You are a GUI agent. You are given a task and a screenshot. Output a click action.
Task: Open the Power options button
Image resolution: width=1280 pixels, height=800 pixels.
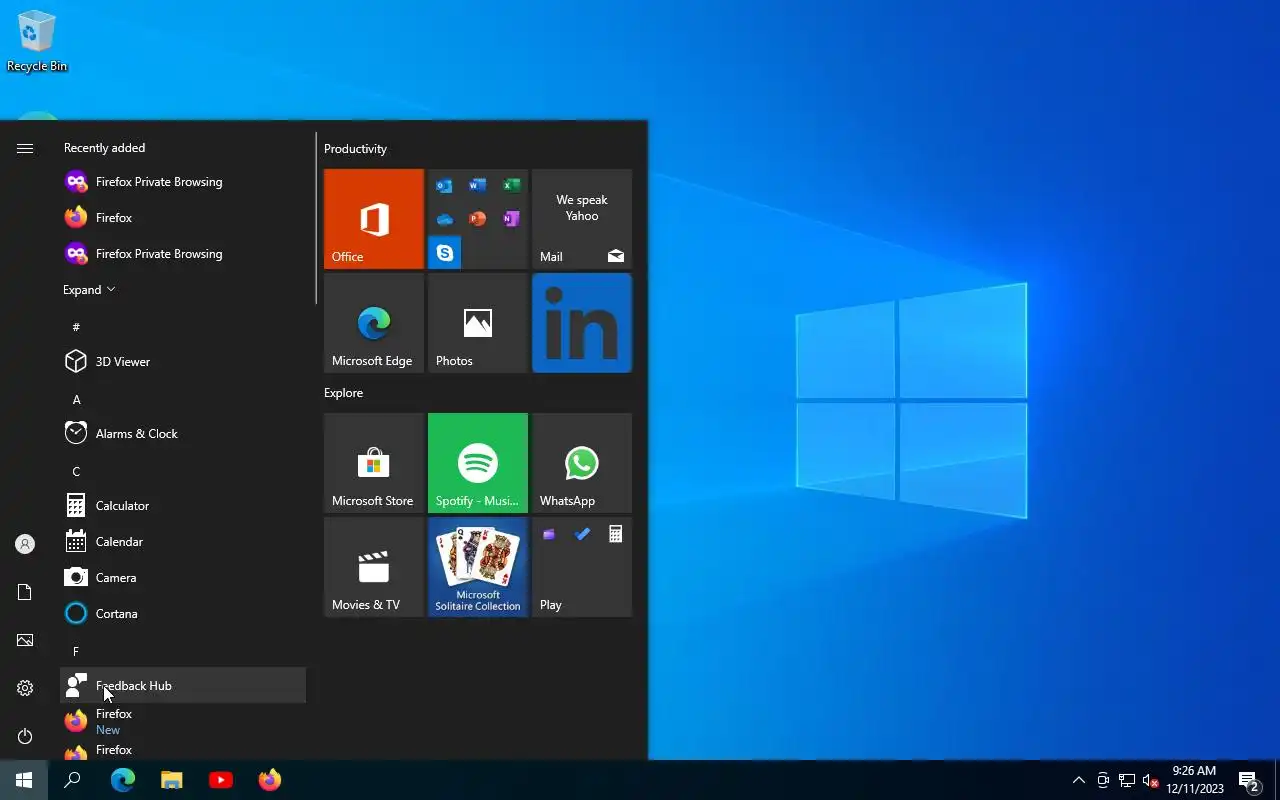click(x=25, y=736)
